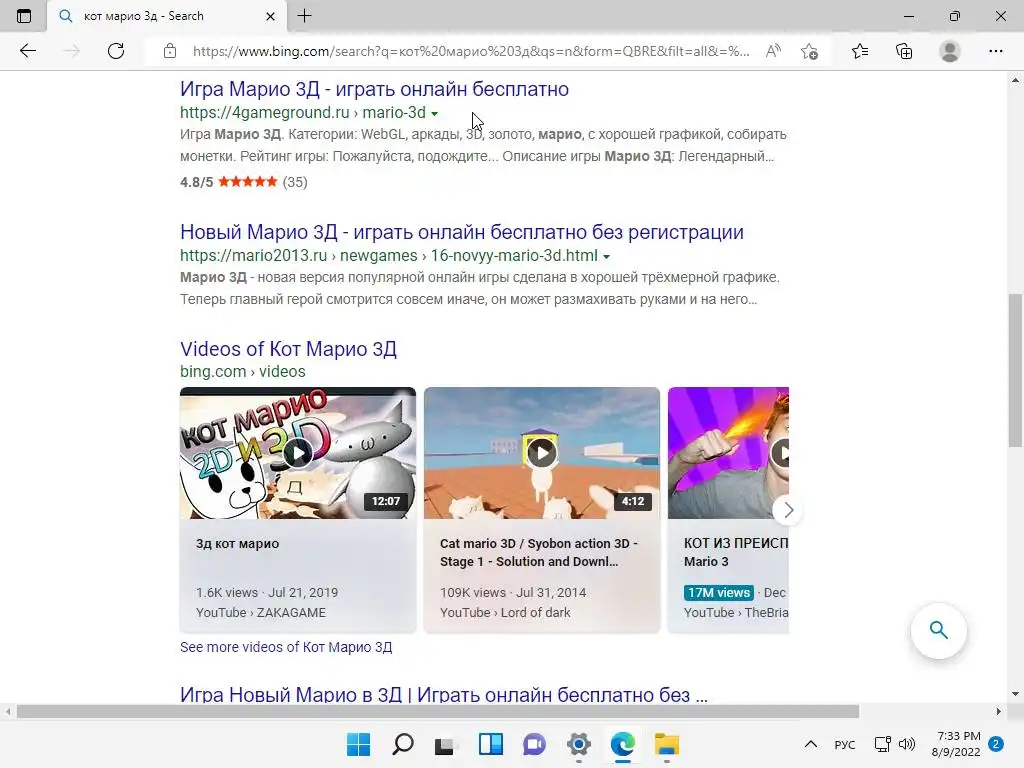Click the scroll up arrow

[1015, 80]
